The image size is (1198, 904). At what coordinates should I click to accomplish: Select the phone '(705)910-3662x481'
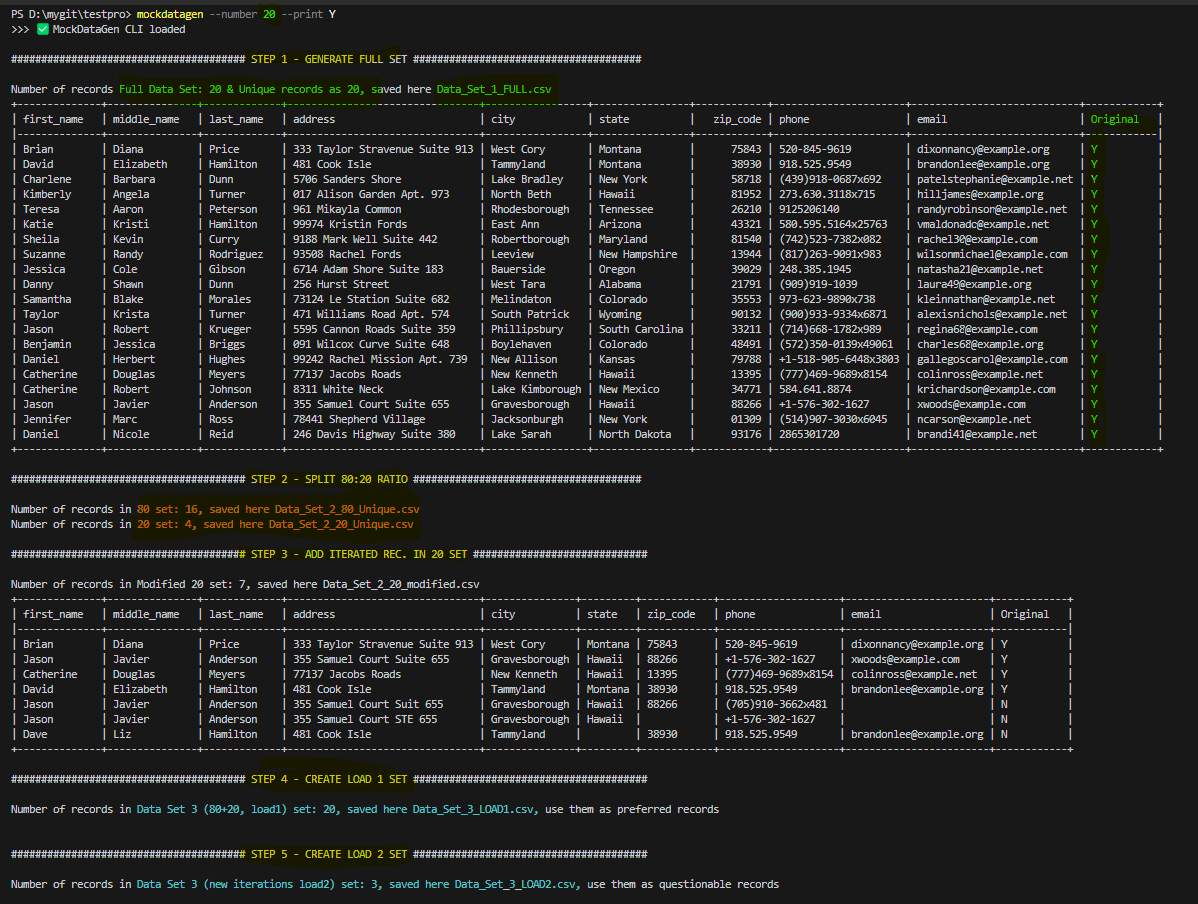coord(775,704)
